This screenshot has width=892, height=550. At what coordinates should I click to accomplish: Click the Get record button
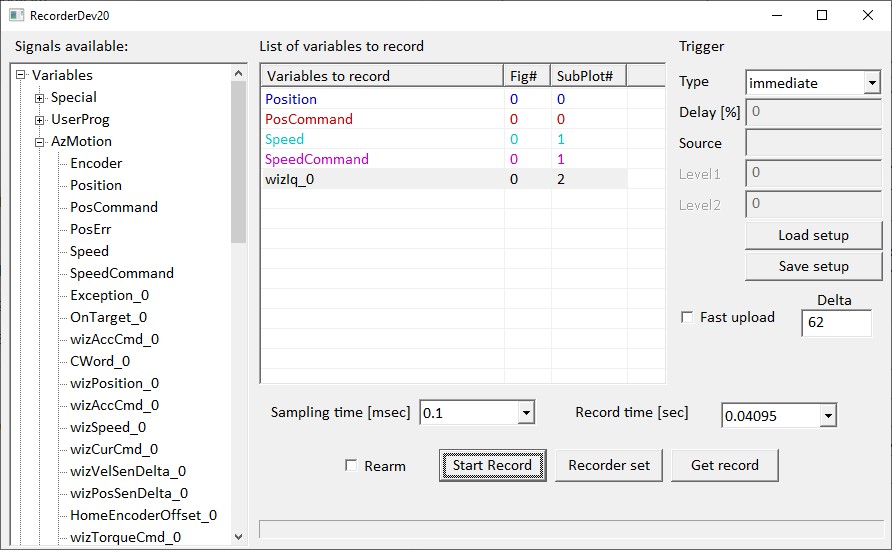(x=725, y=465)
